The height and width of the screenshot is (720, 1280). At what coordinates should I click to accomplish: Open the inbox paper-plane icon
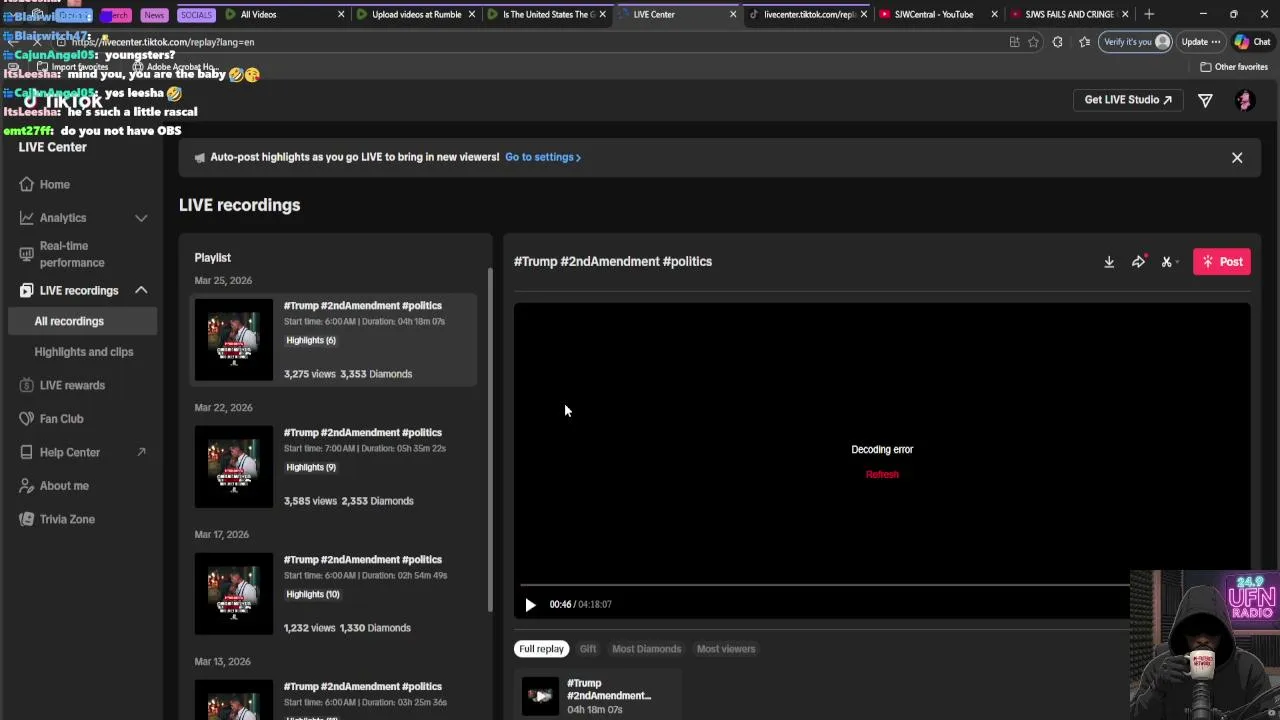(x=1205, y=100)
